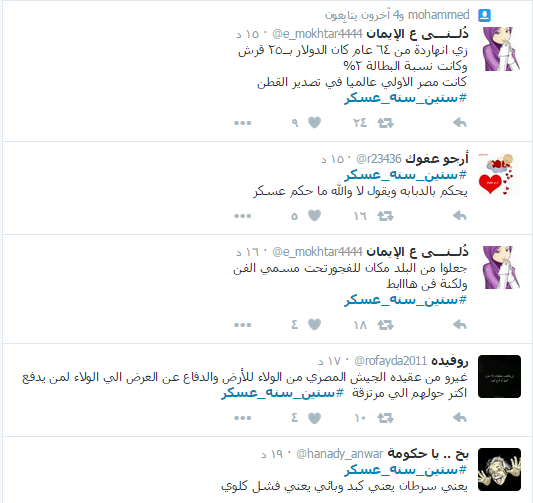The image size is (533, 503).
Task: Open hashtag link in r23436 tweet
Action: [406, 175]
